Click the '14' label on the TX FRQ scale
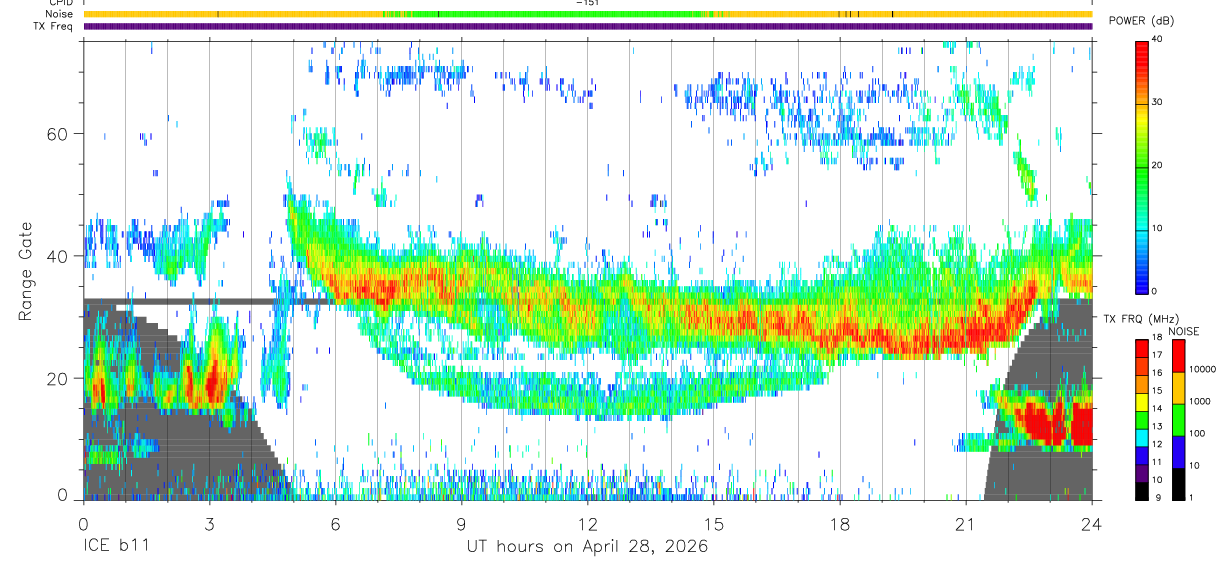 point(1158,408)
